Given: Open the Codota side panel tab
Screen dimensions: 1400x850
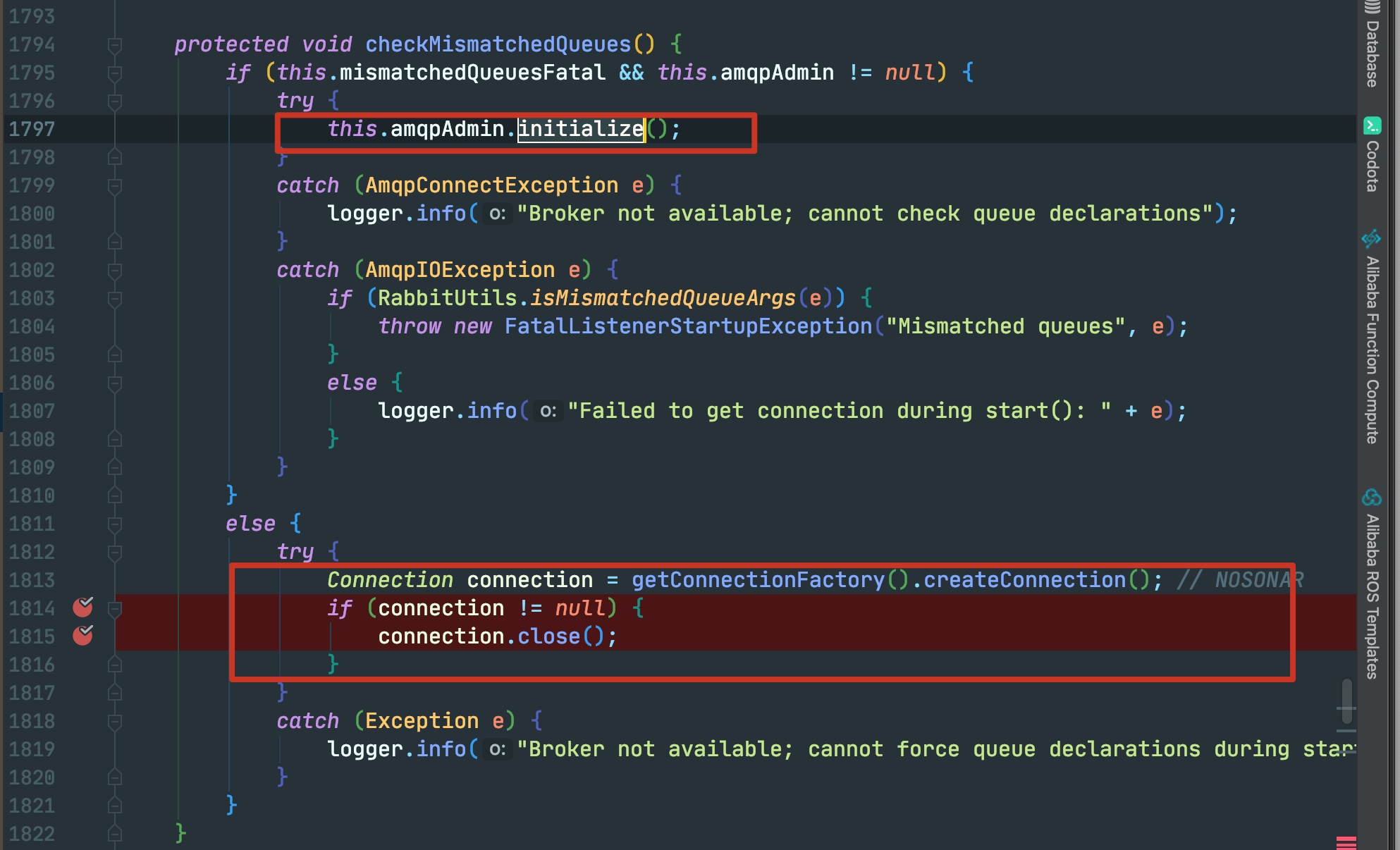Looking at the screenshot, I should 1372,166.
